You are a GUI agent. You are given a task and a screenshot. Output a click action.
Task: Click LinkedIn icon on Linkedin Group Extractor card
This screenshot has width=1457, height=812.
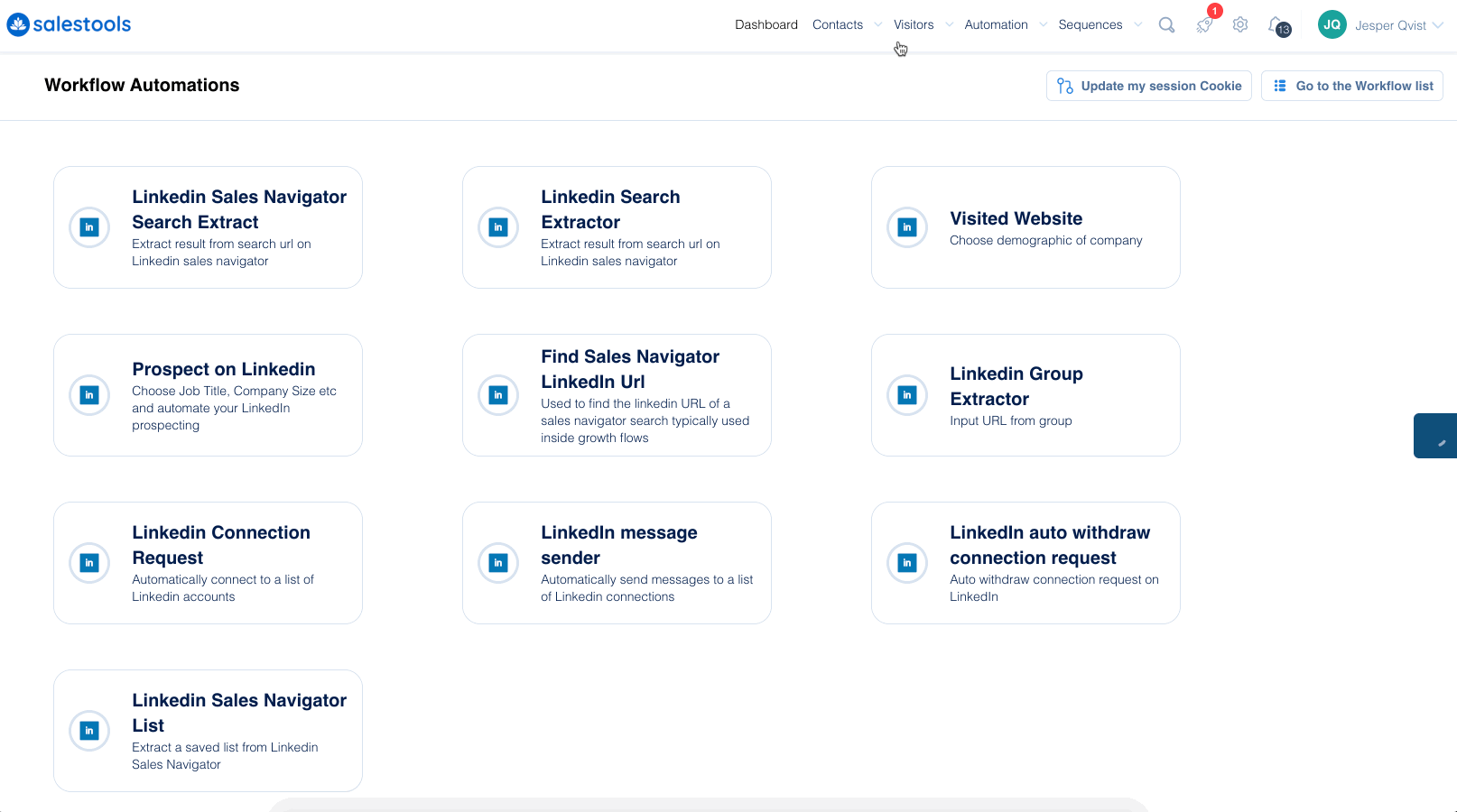click(907, 395)
